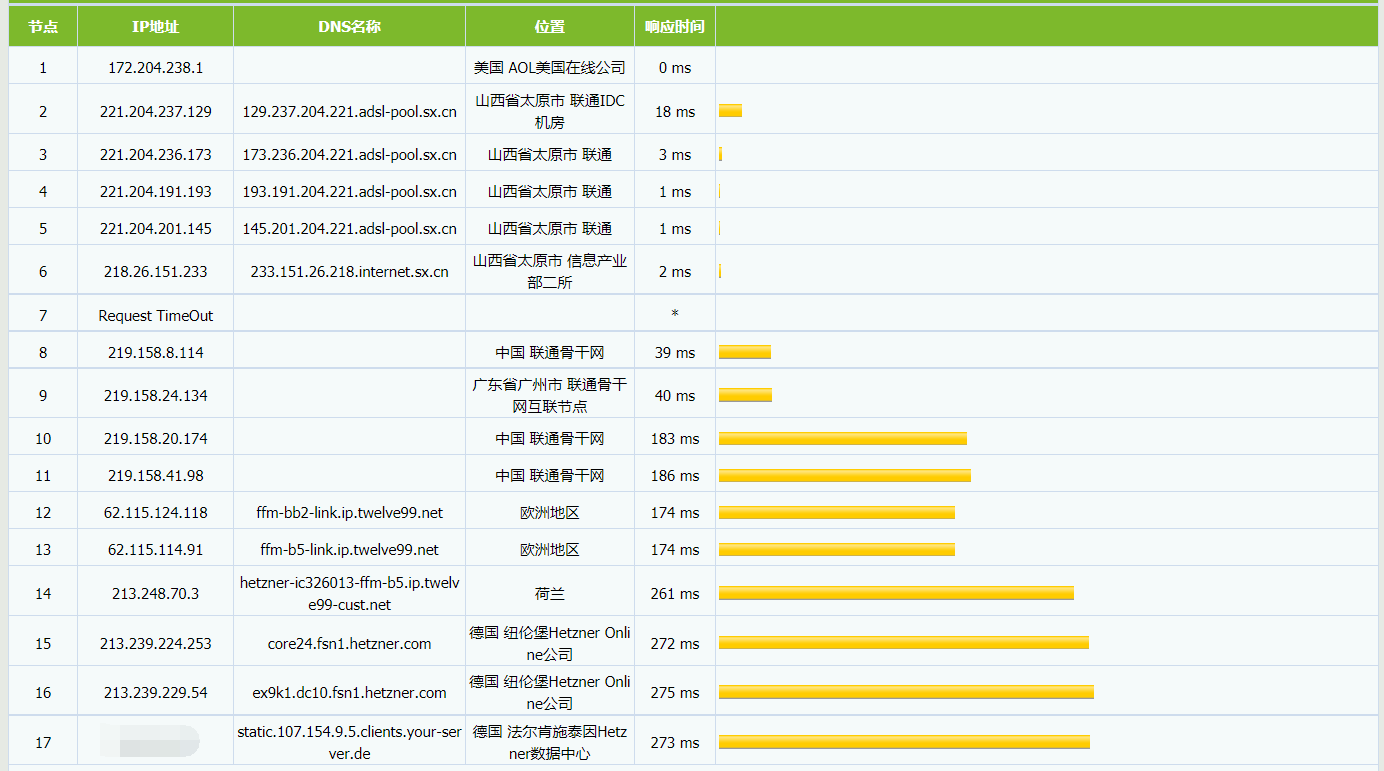Select IP address 221.204.236.173

pos(156,155)
